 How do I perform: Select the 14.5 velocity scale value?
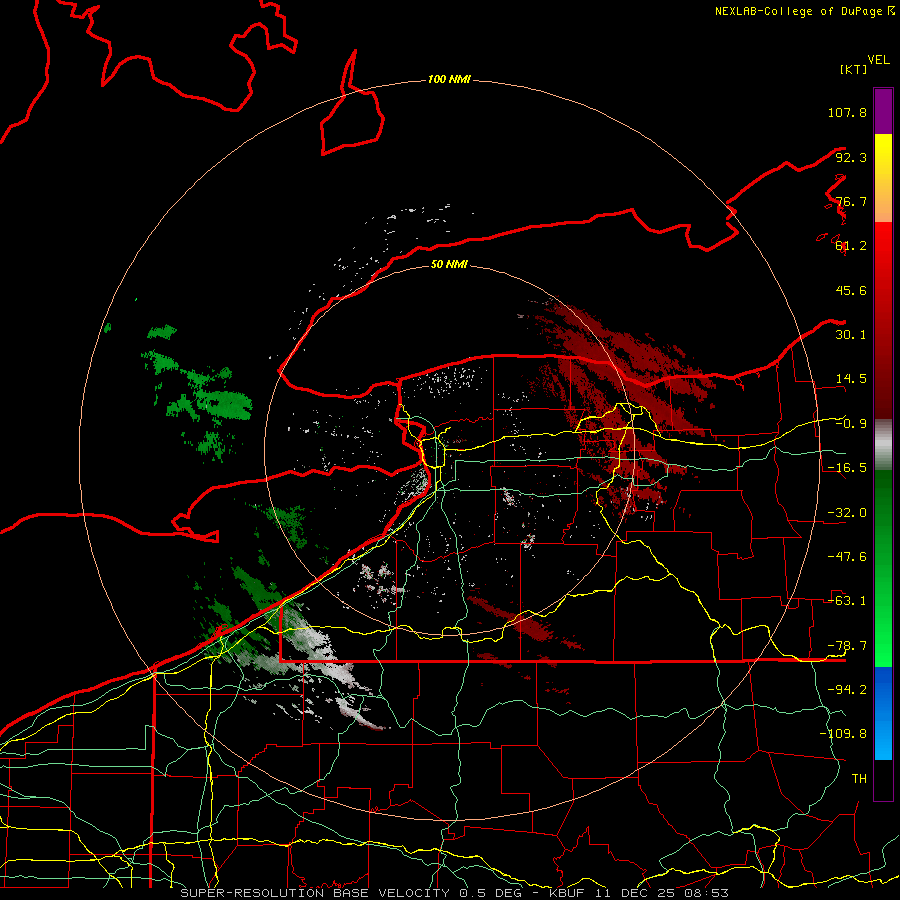tap(851, 379)
